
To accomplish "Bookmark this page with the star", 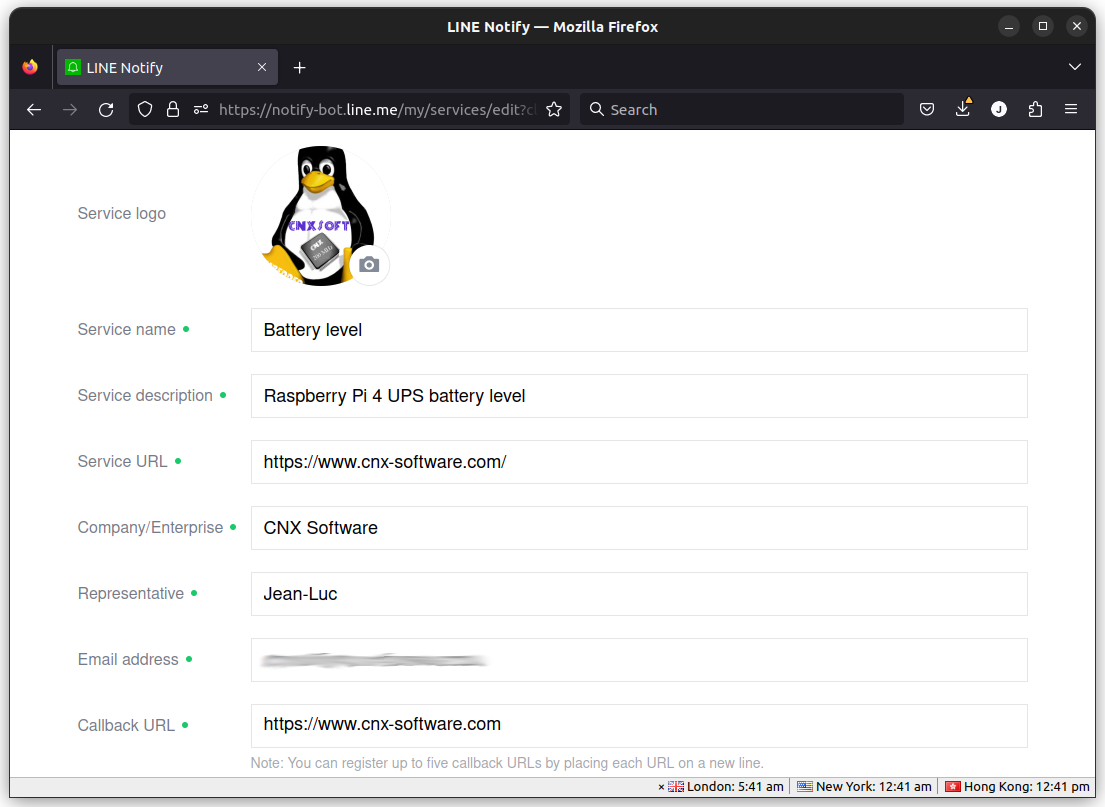I will coord(554,109).
